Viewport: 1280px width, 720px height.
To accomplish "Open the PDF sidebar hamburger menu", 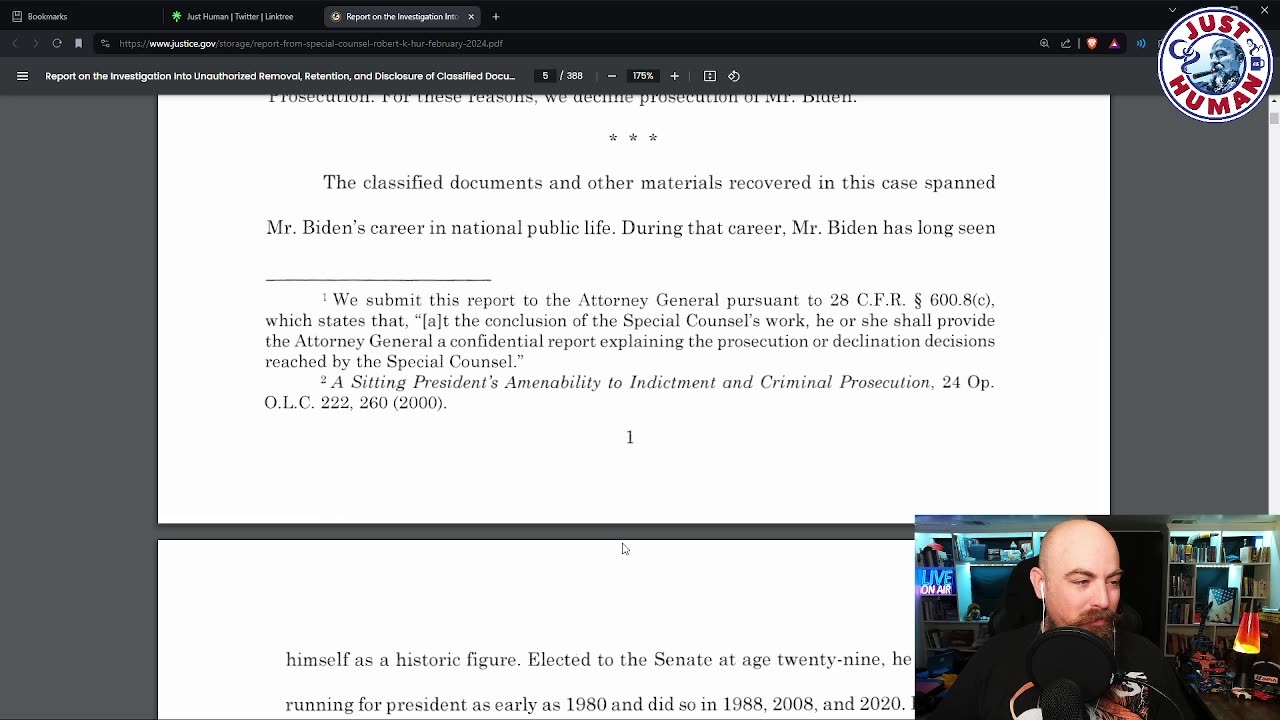I will [x=22, y=76].
